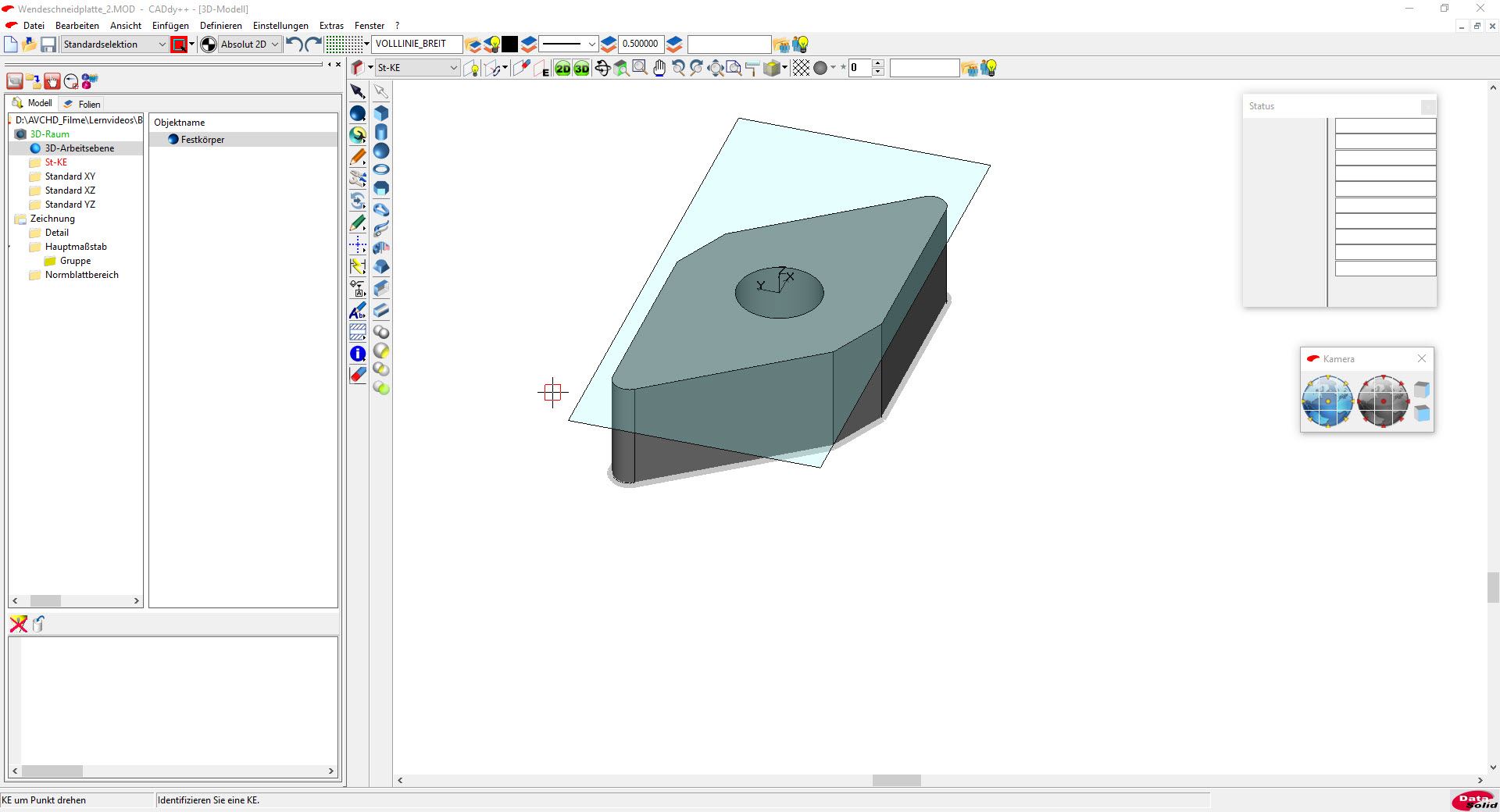
Task: Click the gray globe view in Kamera panel
Action: point(1383,401)
